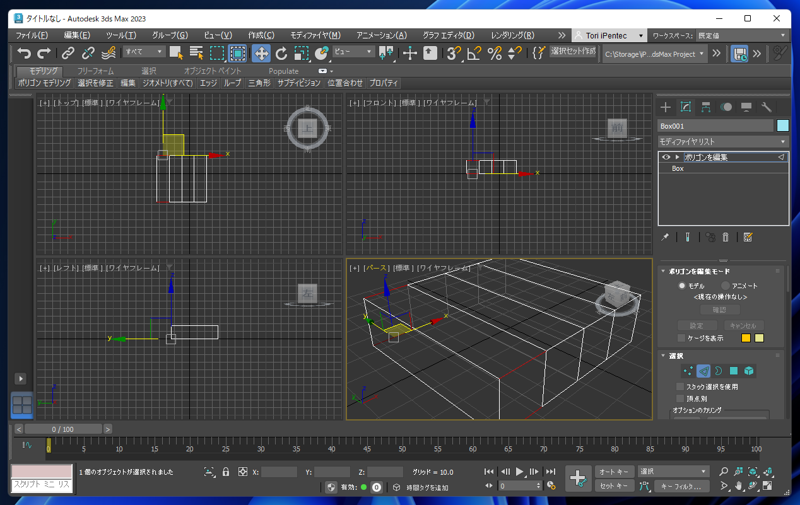Open the ビュー reference coordinate dropdown
800x505 pixels.
353,52
